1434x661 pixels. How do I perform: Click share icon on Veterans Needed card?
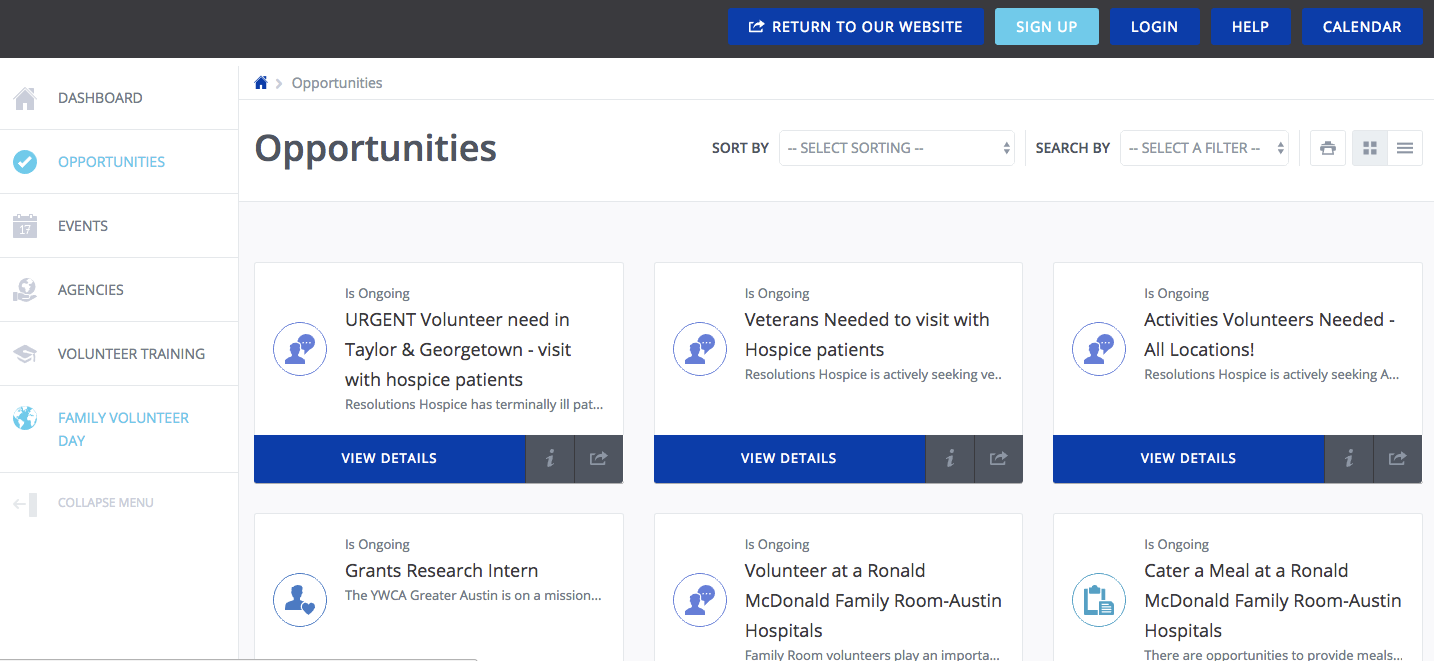[999, 459]
